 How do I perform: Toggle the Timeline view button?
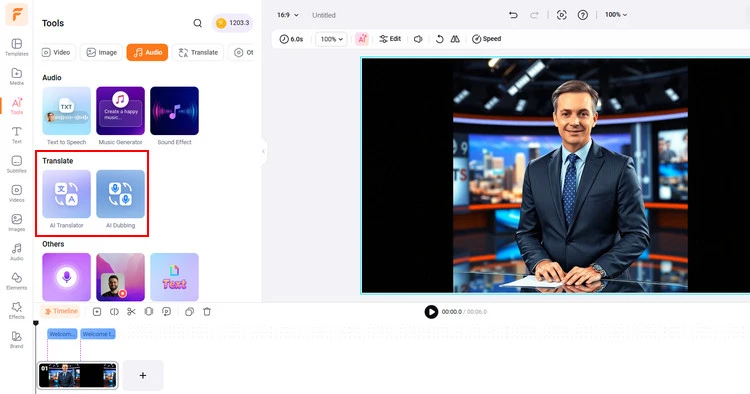(61, 311)
